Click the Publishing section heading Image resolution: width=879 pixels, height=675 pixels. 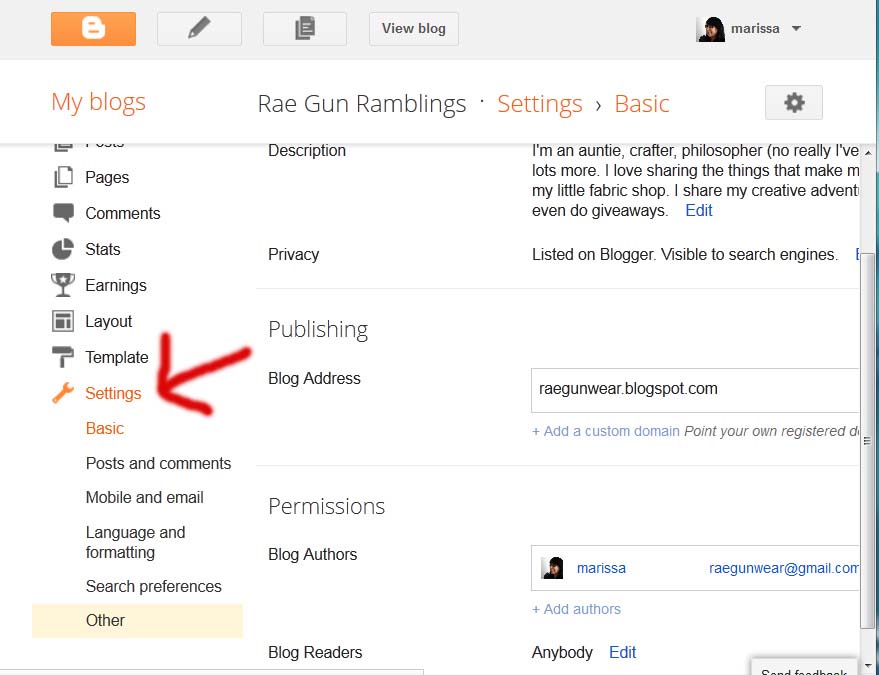tap(318, 330)
